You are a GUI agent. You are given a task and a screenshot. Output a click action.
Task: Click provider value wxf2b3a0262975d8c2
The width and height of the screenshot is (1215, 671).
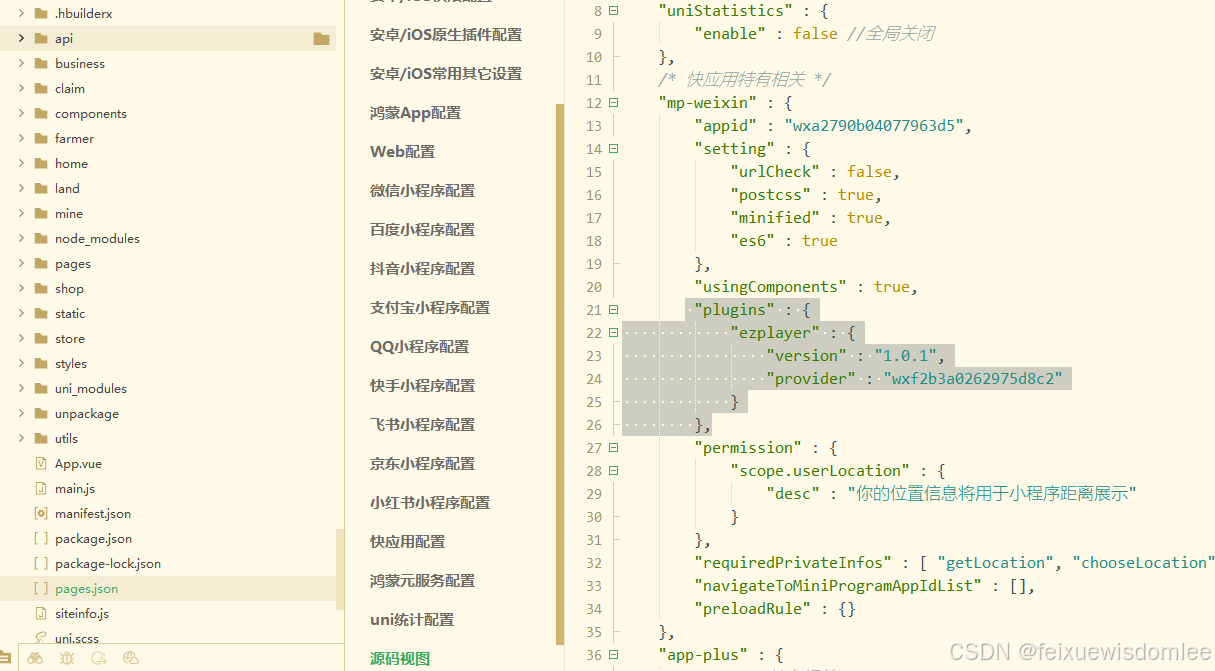pos(975,379)
